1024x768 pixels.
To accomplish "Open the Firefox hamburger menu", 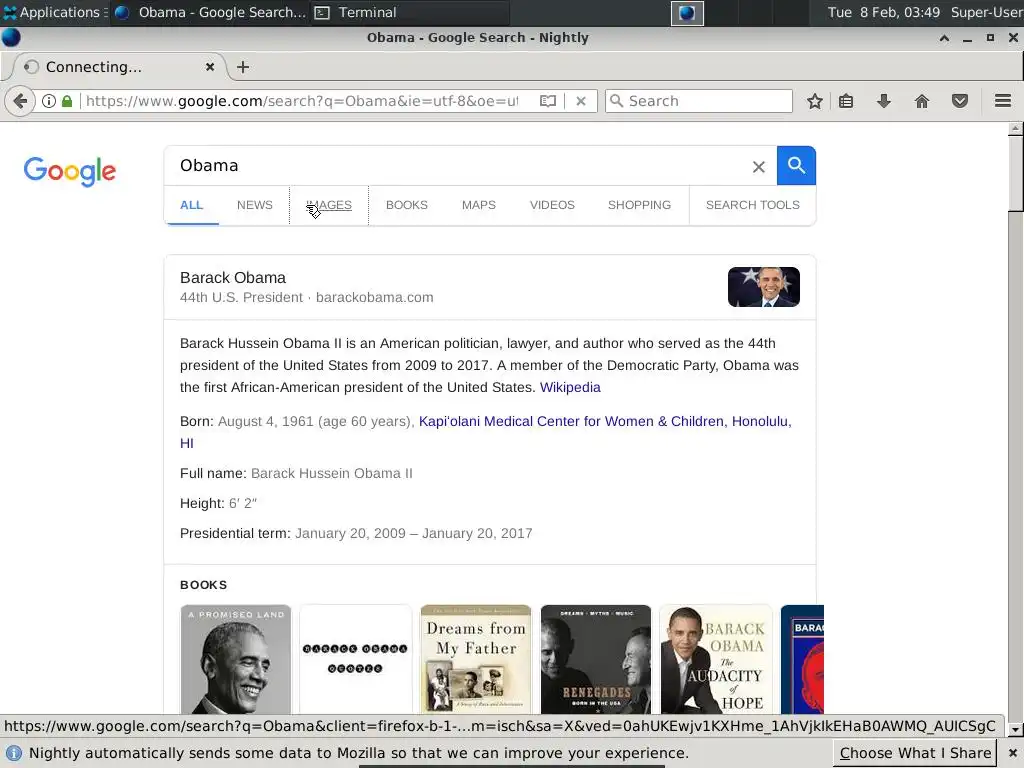I will [1003, 101].
